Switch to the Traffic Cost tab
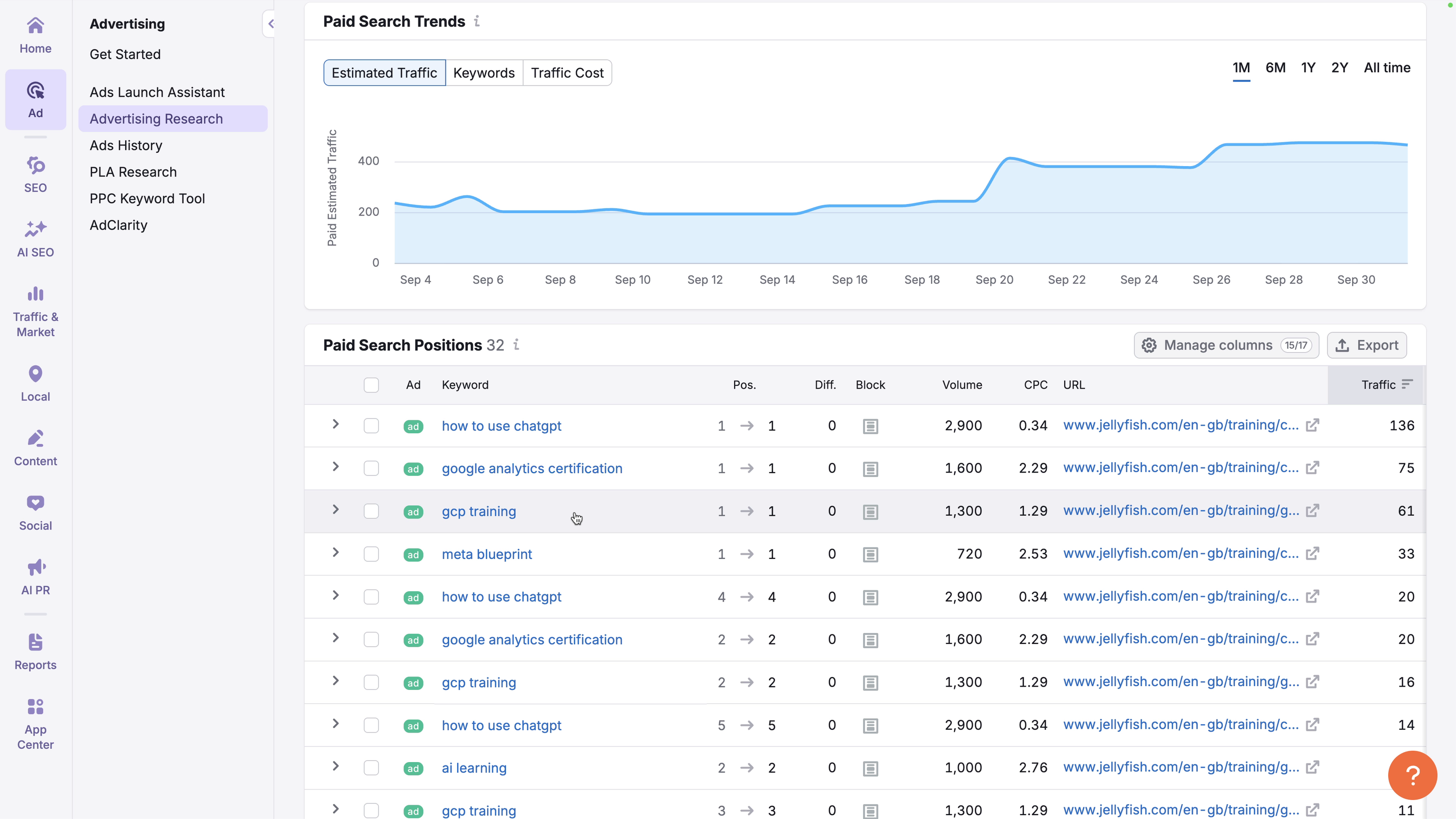Viewport: 1456px width, 819px height. coord(568,73)
